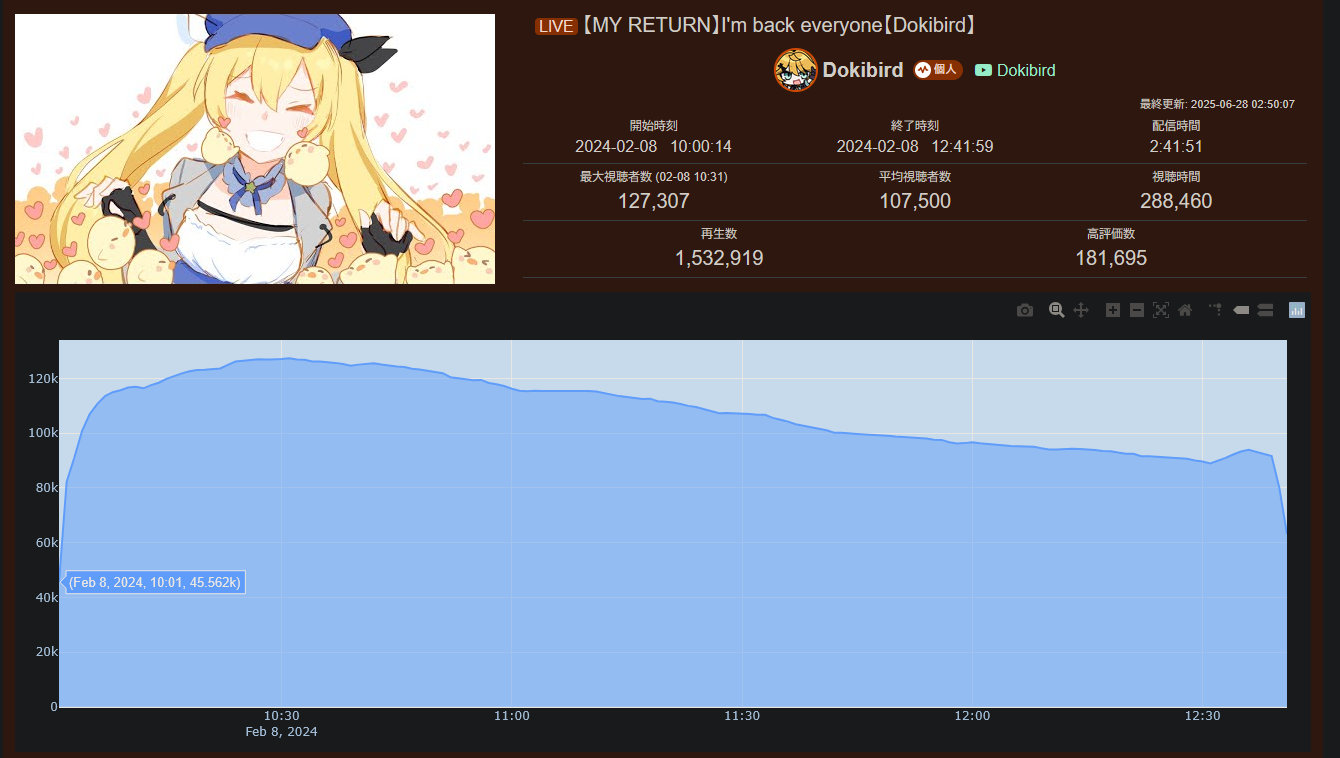Open the stream thumbnail image
The height and width of the screenshot is (758, 1340).
(x=255, y=149)
